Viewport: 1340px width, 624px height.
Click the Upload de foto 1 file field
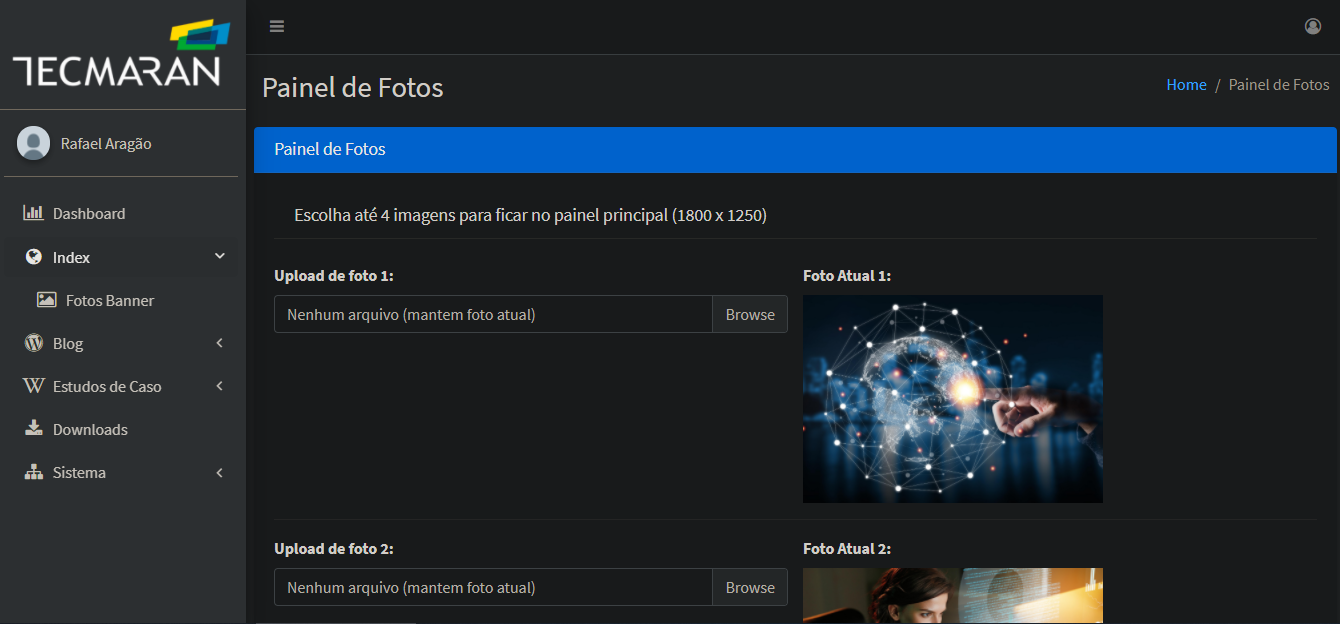click(x=493, y=314)
